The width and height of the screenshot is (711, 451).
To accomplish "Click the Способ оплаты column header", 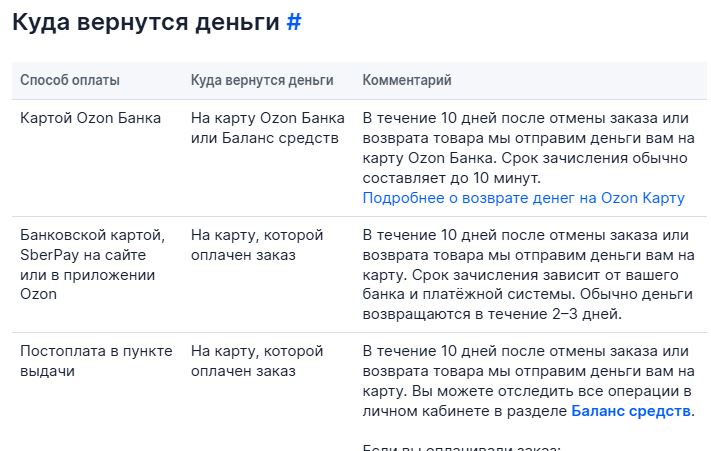I will (x=70, y=80).
